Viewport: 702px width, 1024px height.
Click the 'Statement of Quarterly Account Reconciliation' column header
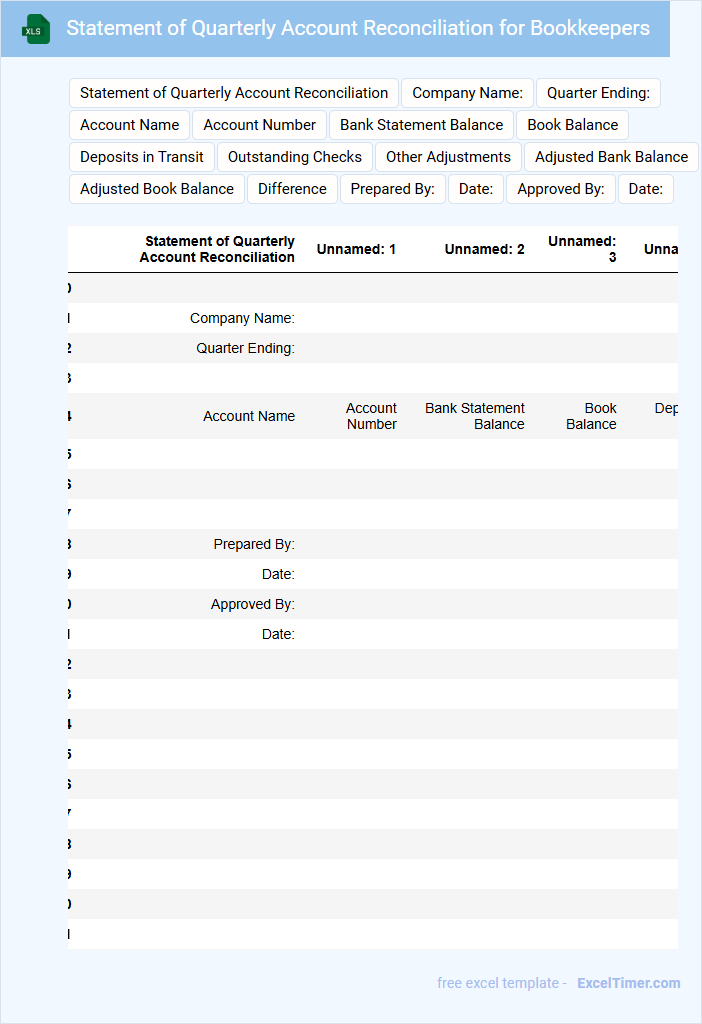click(x=217, y=249)
